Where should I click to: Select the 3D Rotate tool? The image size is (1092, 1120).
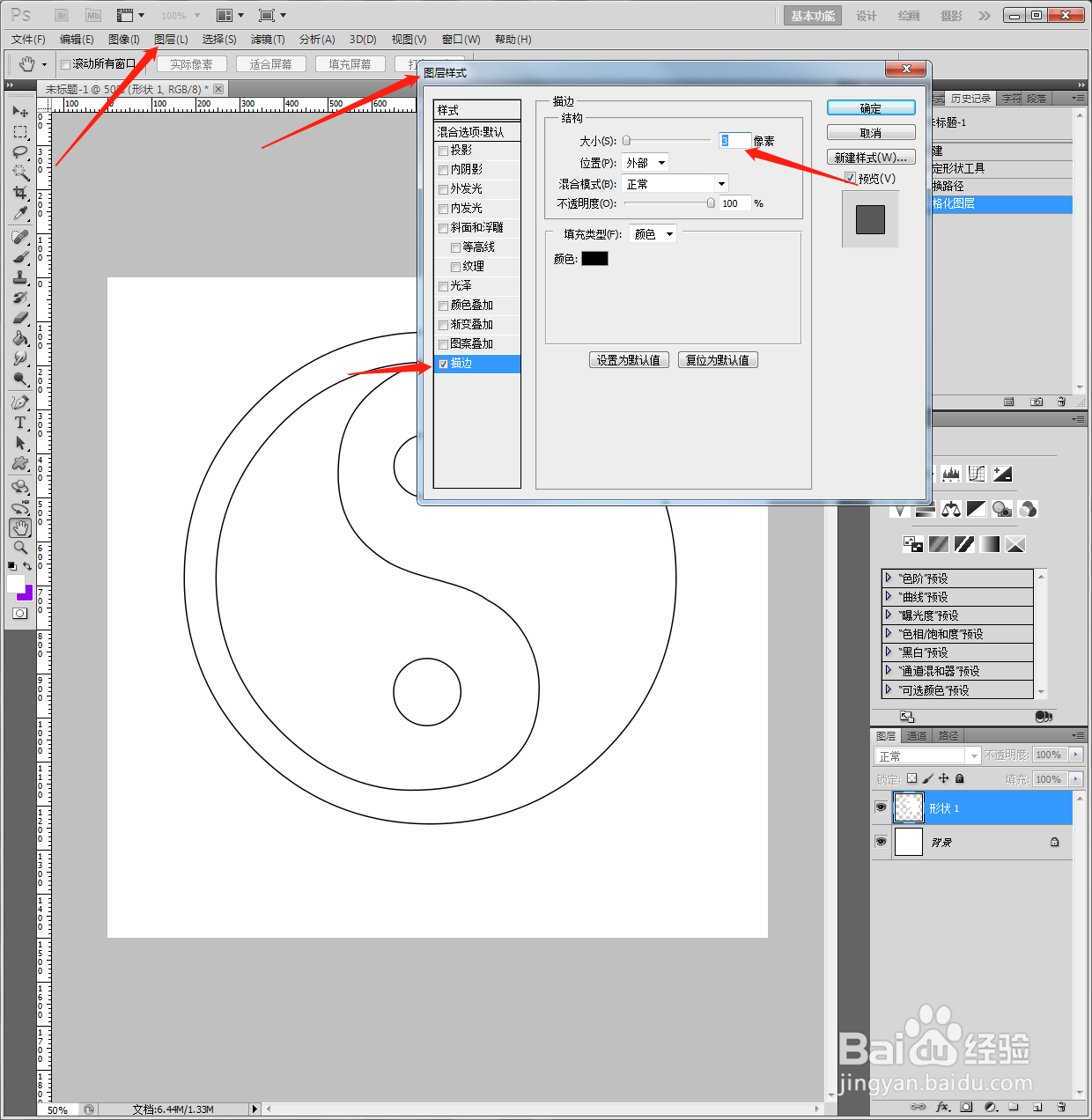pos(20,487)
